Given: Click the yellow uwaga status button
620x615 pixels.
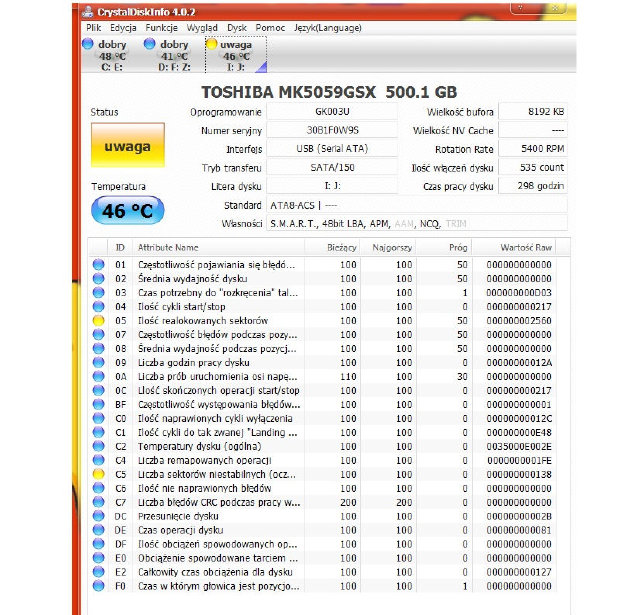Looking at the screenshot, I should pyautogui.click(x=128, y=145).
